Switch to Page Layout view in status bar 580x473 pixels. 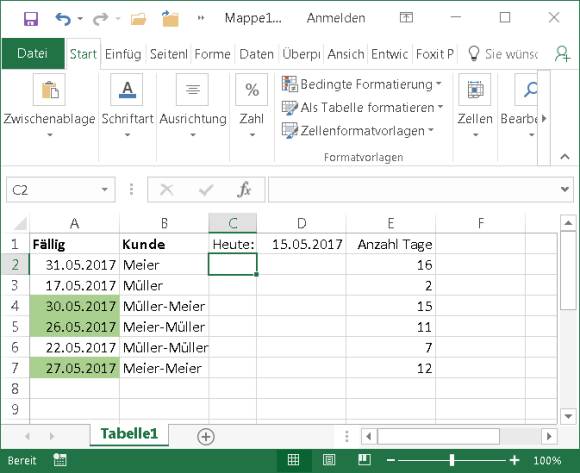[329, 460]
